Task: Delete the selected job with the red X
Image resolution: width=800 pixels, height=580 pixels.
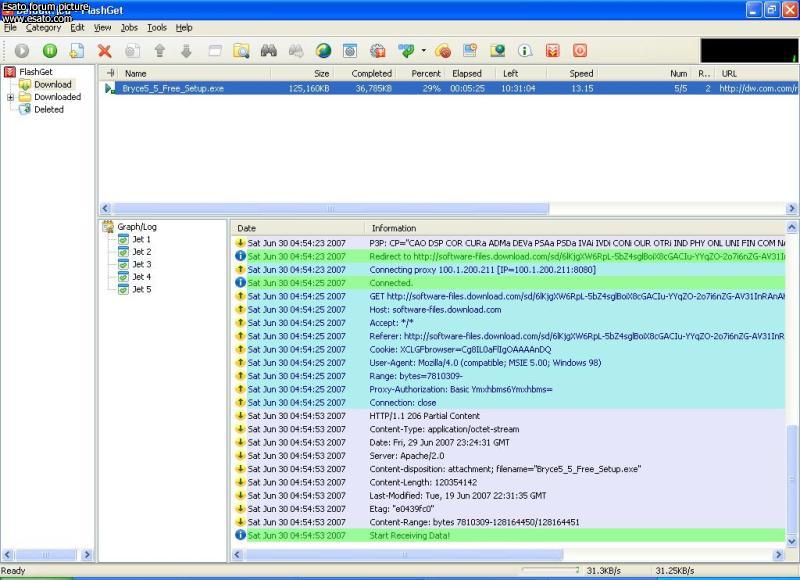Action: tap(105, 51)
